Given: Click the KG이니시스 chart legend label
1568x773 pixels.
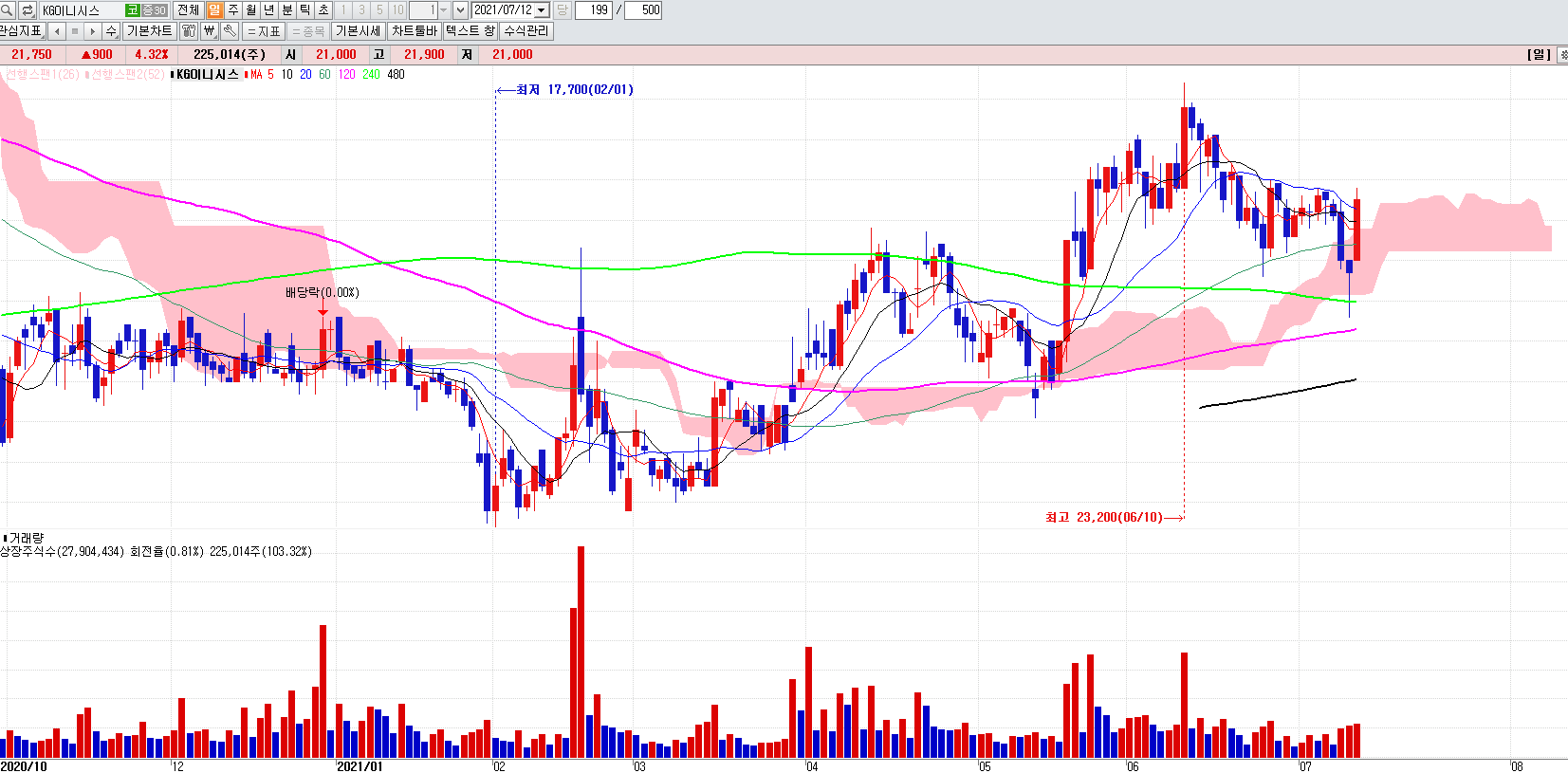Looking at the screenshot, I should pos(208,74).
